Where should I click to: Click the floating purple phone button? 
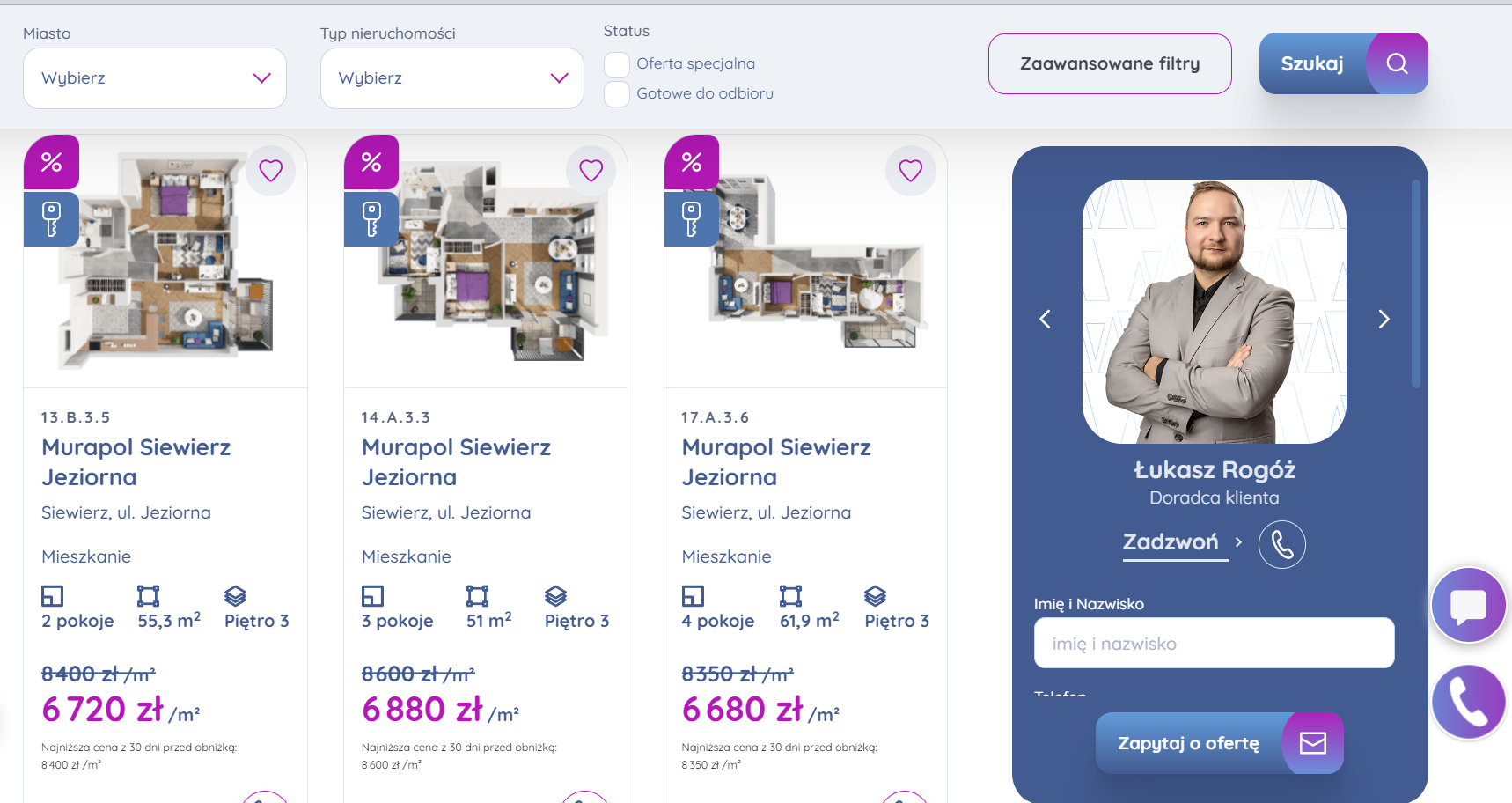pyautogui.click(x=1469, y=702)
